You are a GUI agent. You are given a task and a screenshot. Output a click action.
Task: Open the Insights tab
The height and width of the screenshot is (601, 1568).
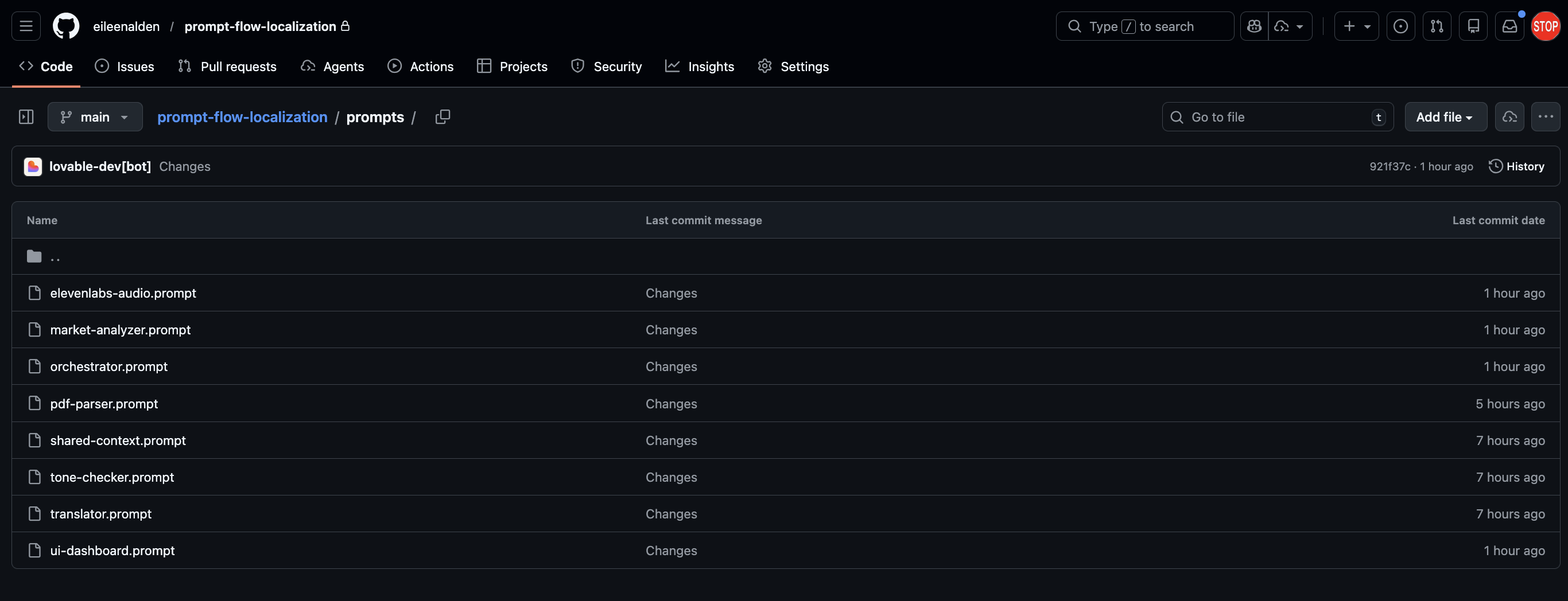click(x=700, y=67)
